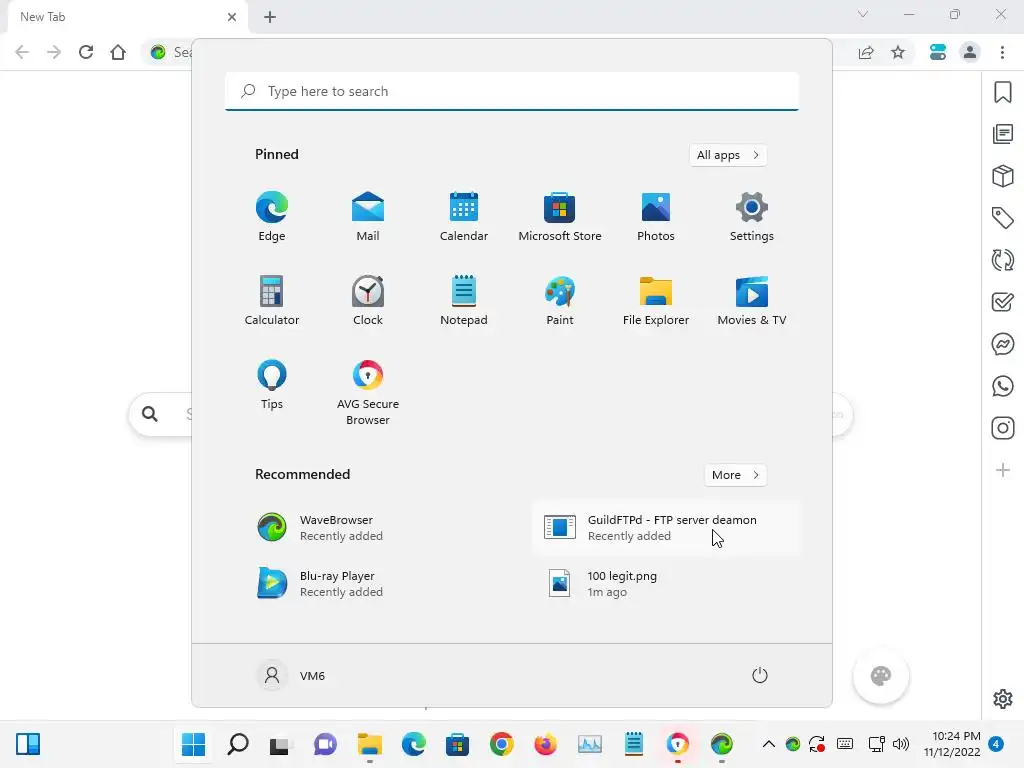The width and height of the screenshot is (1024, 768).
Task: Open the Tips app
Action: click(272, 385)
